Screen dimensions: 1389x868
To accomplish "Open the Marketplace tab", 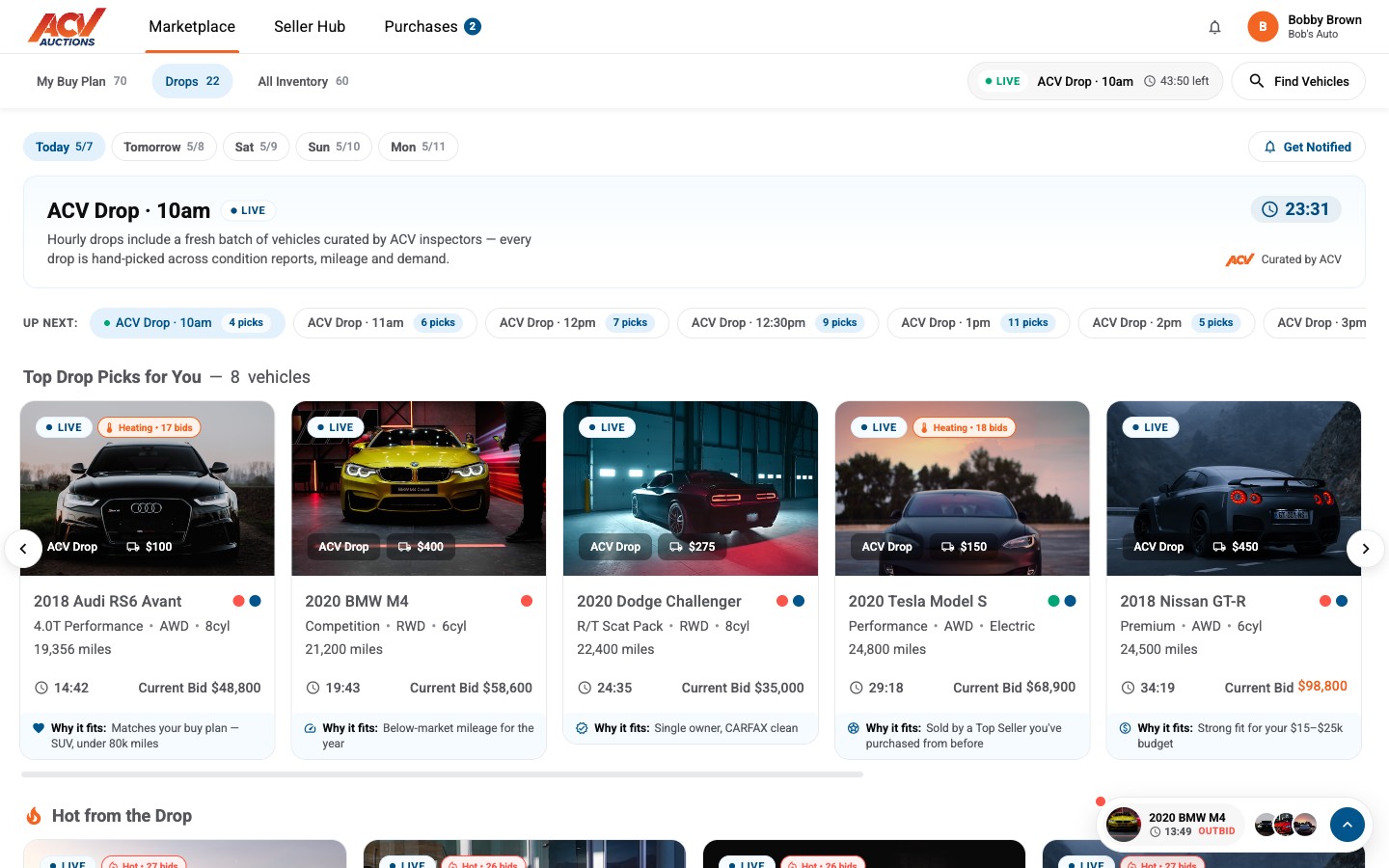I will tap(192, 27).
